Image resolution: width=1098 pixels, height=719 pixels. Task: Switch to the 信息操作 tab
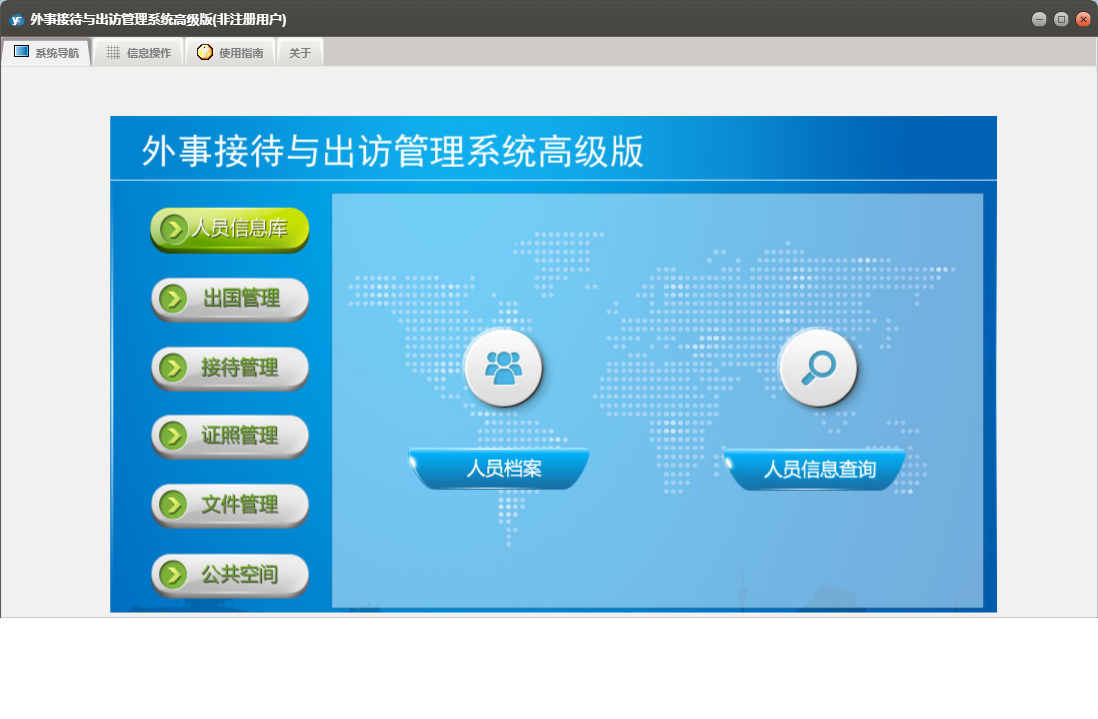139,53
